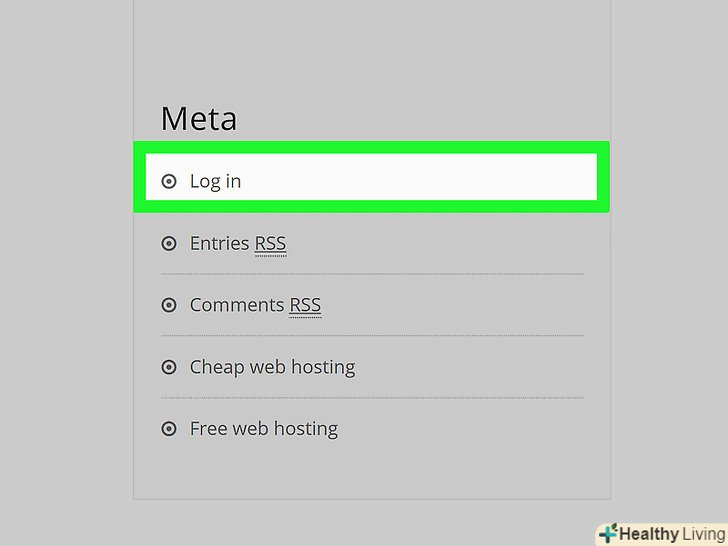Open the Comments RSS feed link
Image resolution: width=728 pixels, height=546 pixels.
pos(255,305)
